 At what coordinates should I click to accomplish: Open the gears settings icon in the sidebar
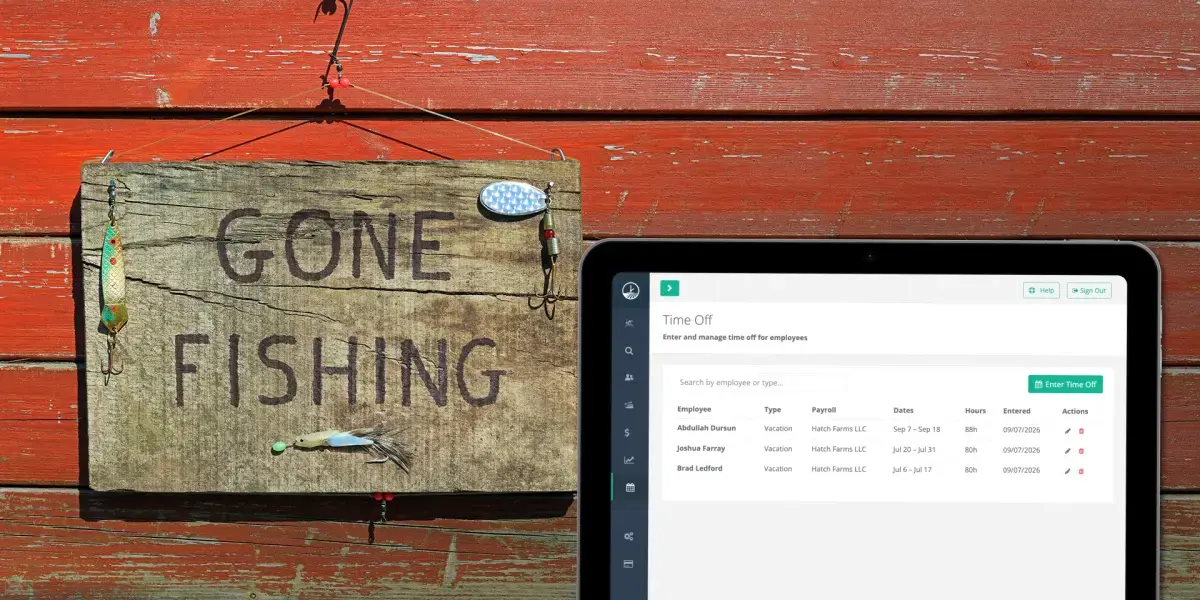(x=629, y=536)
